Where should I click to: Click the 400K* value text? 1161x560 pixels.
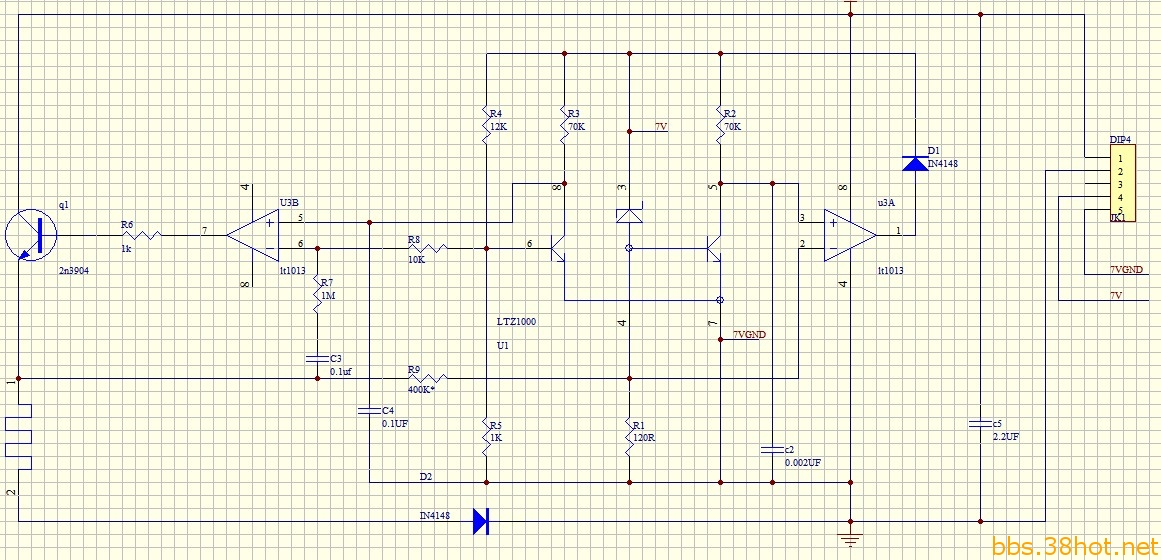tap(421, 388)
